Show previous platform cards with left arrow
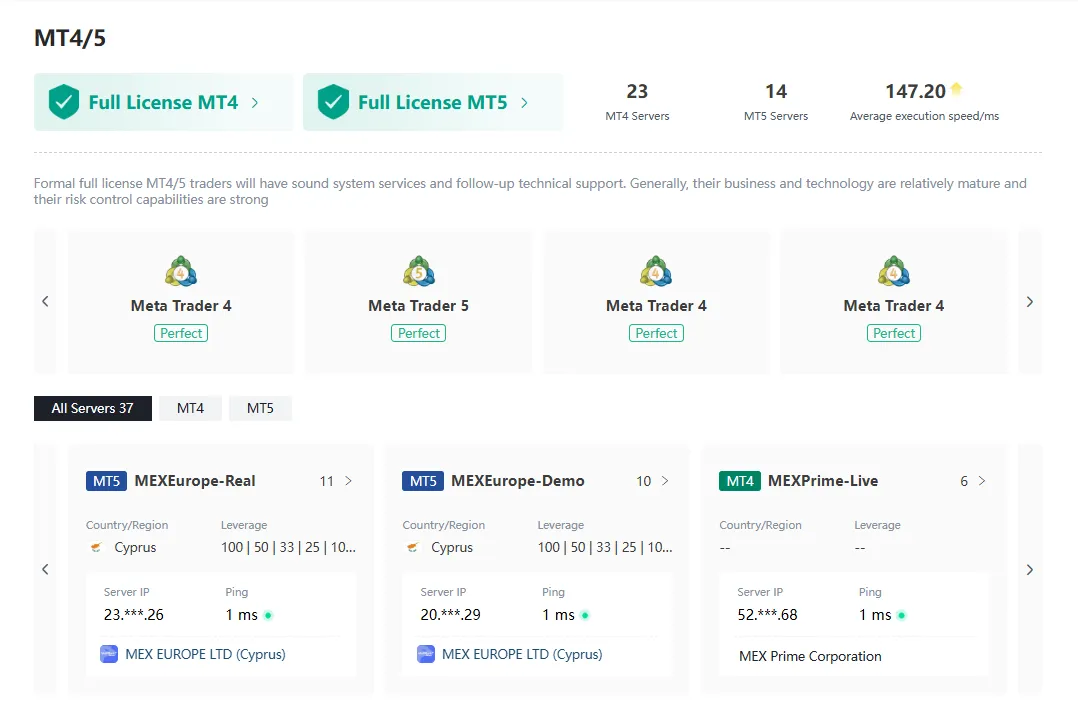Screen dimensions: 1078x707 45,301
